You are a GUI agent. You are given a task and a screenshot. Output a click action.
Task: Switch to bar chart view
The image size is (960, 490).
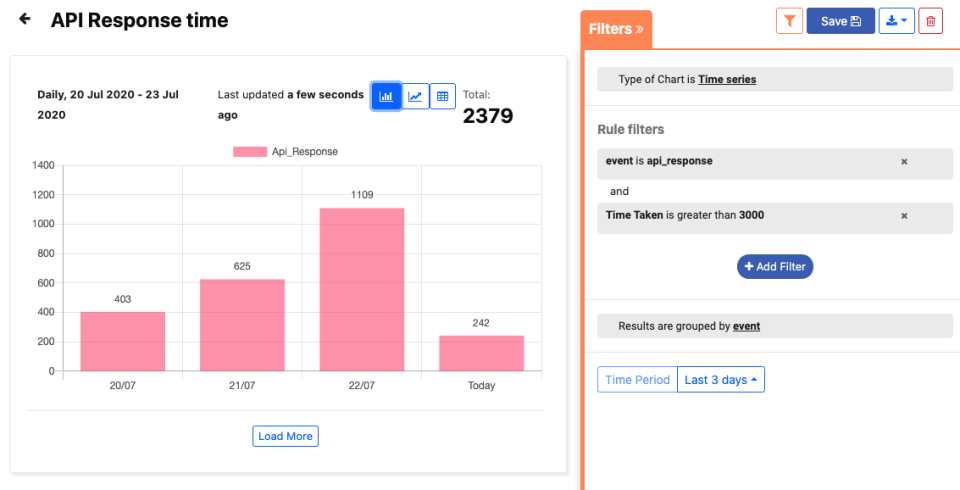(x=386, y=96)
